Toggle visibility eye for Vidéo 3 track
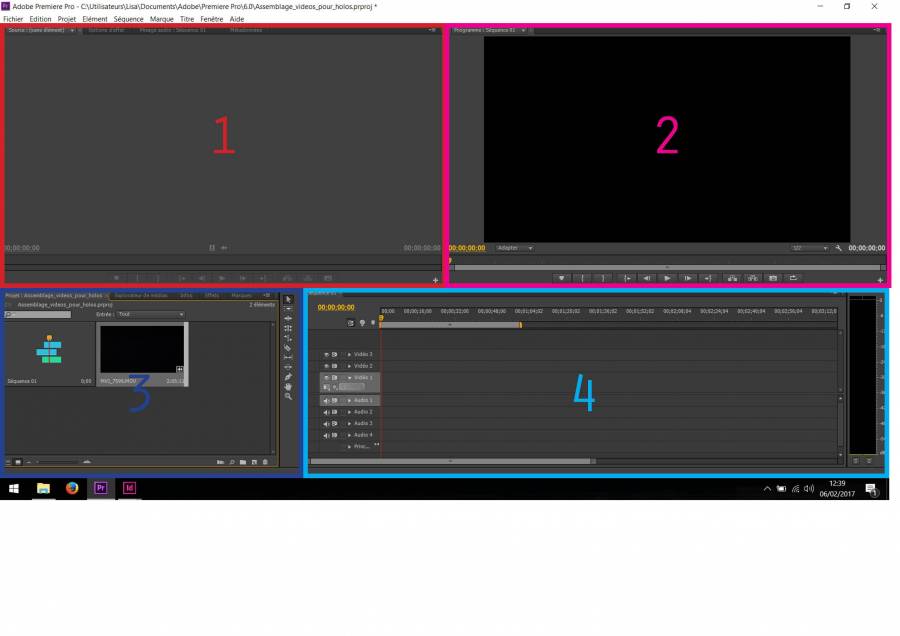The image size is (900, 636). 327,355
